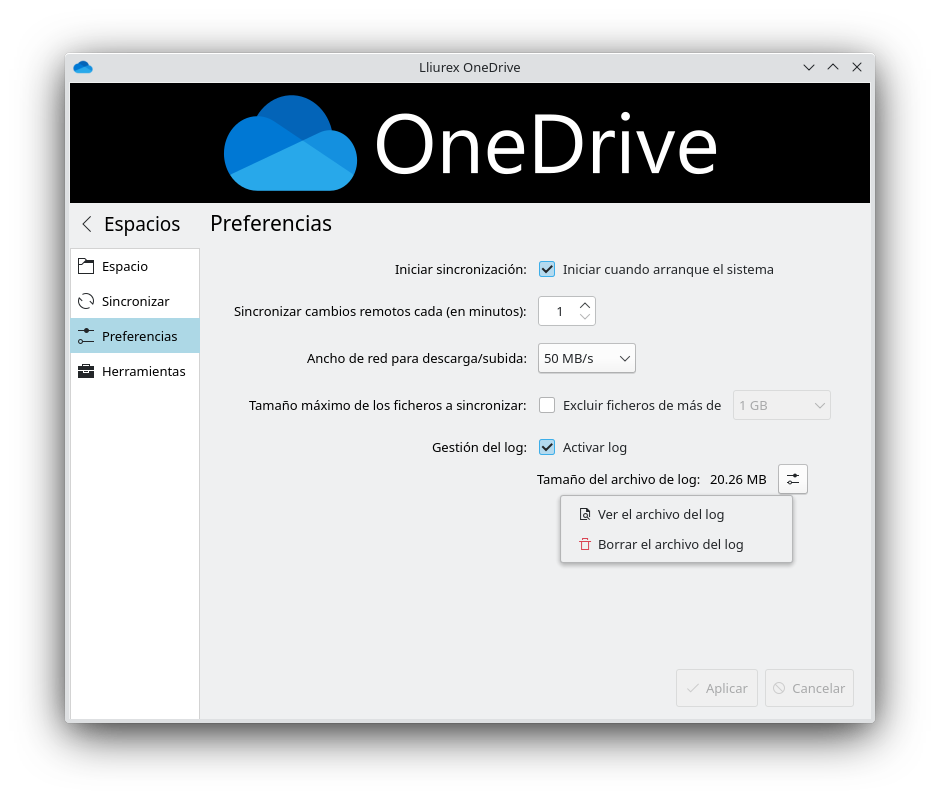Decrease sync minutes with down arrow
The image size is (940, 800).
coord(586,318)
